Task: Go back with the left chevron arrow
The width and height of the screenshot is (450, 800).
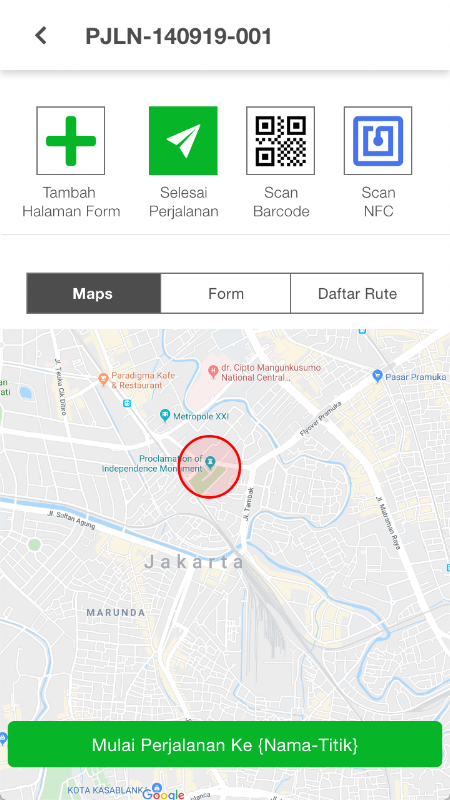Action: click(41, 36)
